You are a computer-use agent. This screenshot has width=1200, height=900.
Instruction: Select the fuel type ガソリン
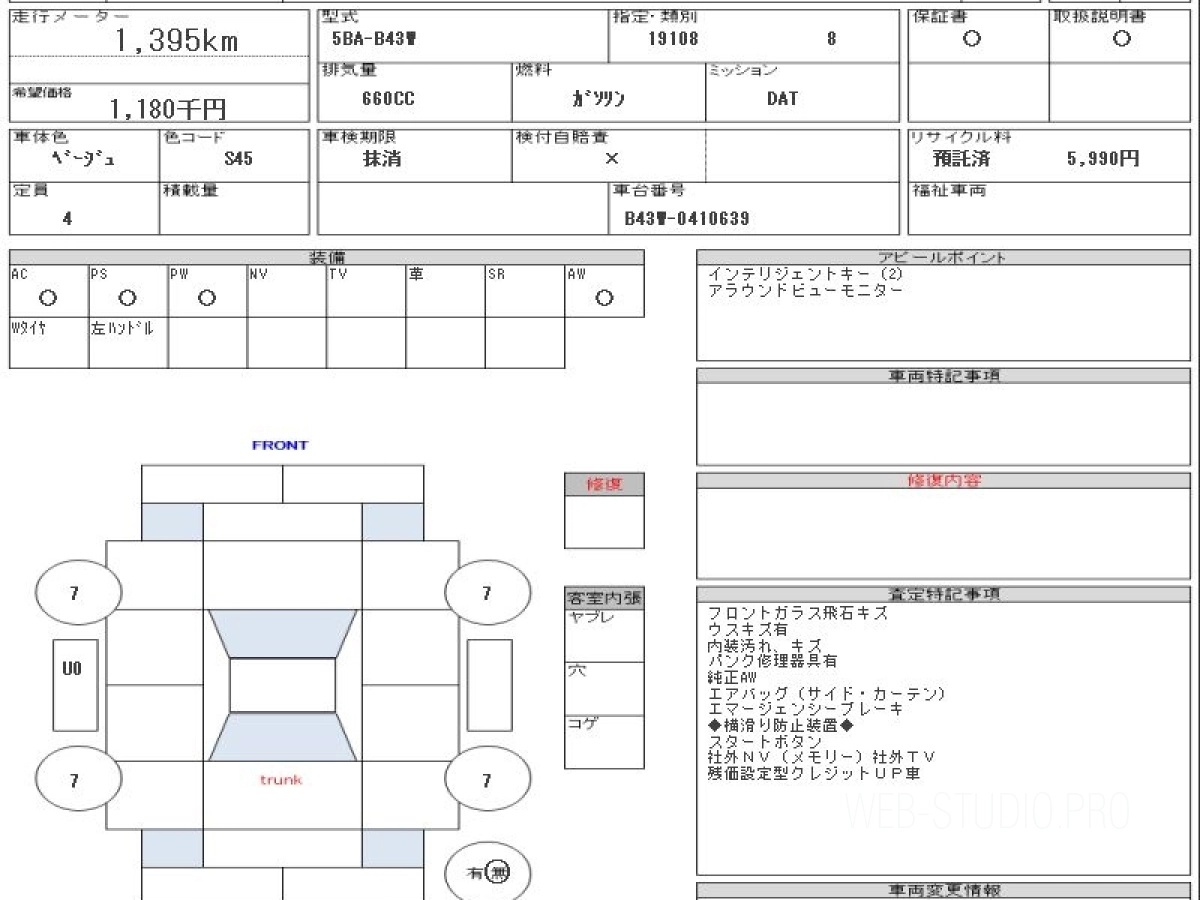click(598, 98)
